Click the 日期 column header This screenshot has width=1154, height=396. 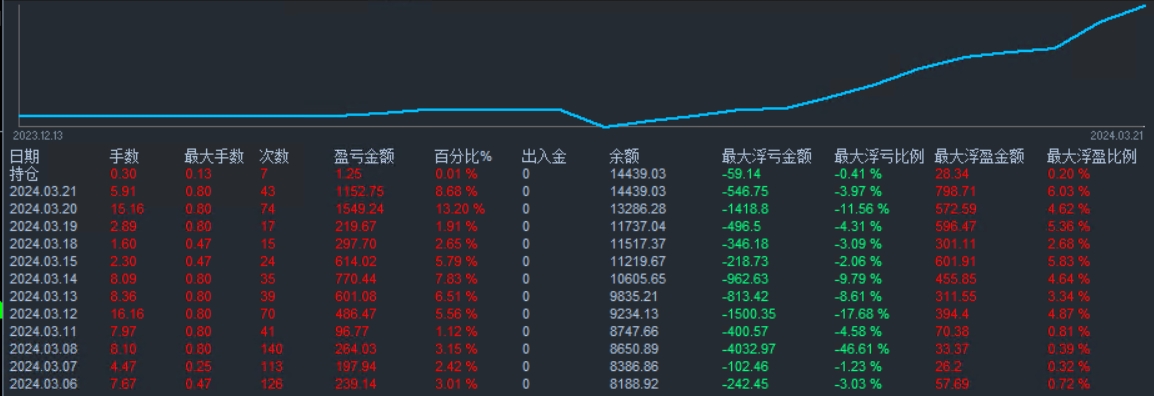click(24, 156)
